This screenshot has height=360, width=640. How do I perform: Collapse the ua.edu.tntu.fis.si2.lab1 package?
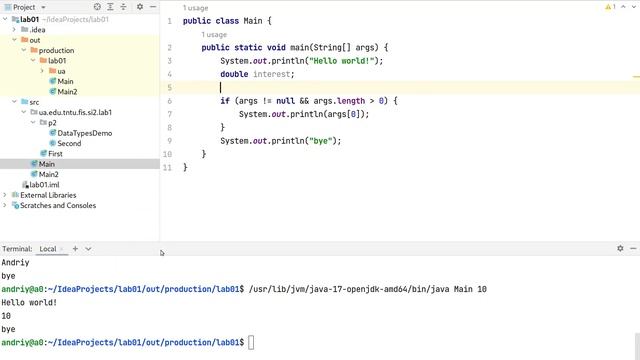(x=24, y=112)
